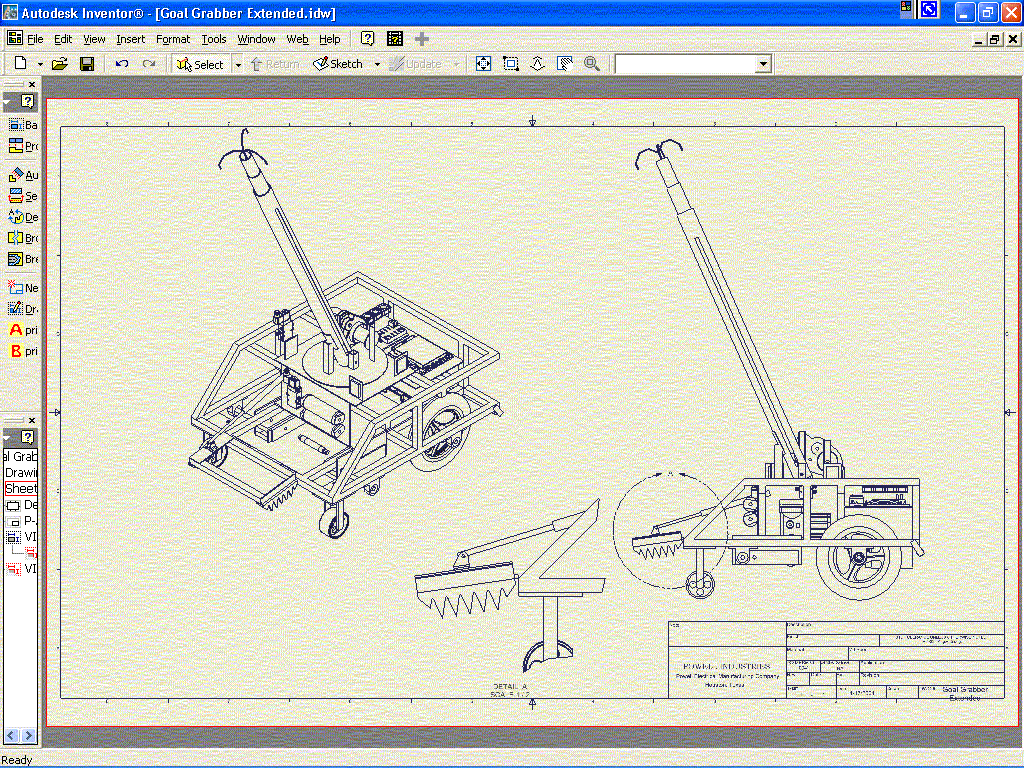Select the Broken View tool
Image resolution: width=1024 pixels, height=768 pixels.
[22, 238]
